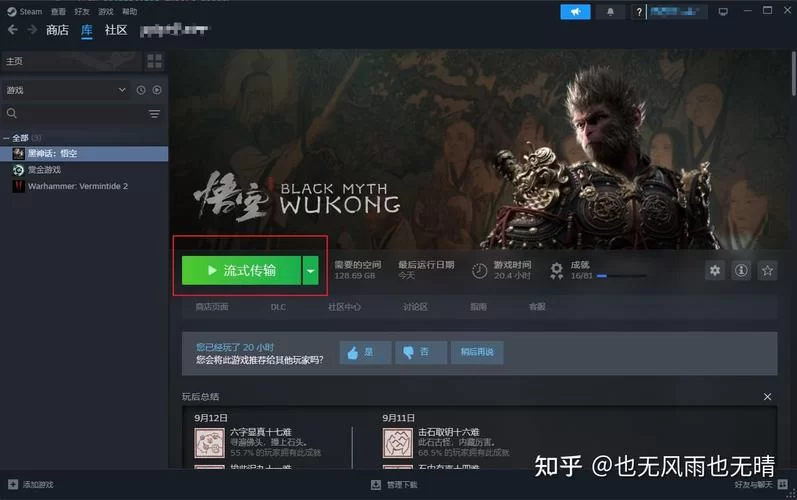Click the 9月11日 date heading

click(398, 418)
